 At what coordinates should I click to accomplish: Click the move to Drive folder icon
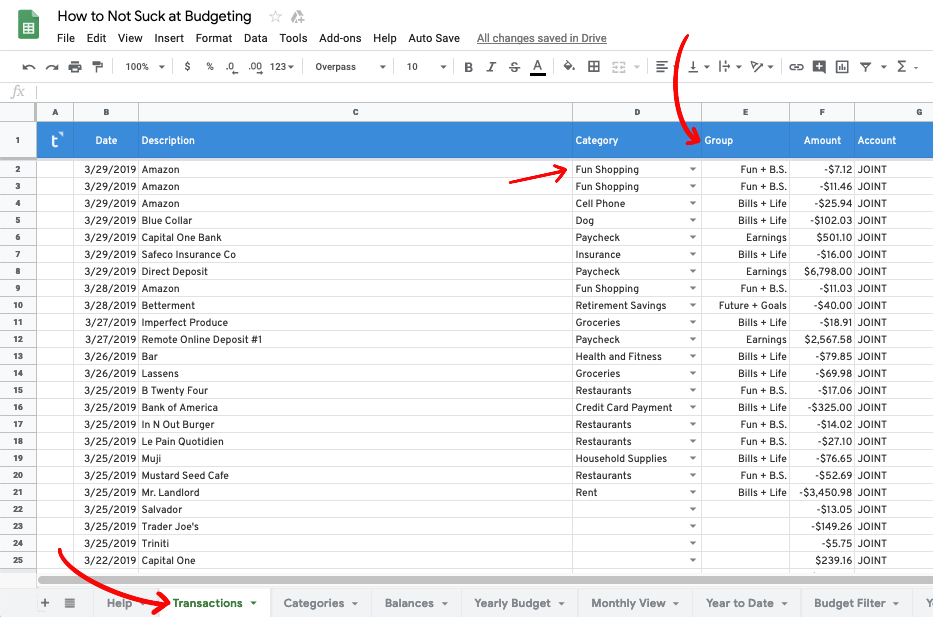[298, 17]
